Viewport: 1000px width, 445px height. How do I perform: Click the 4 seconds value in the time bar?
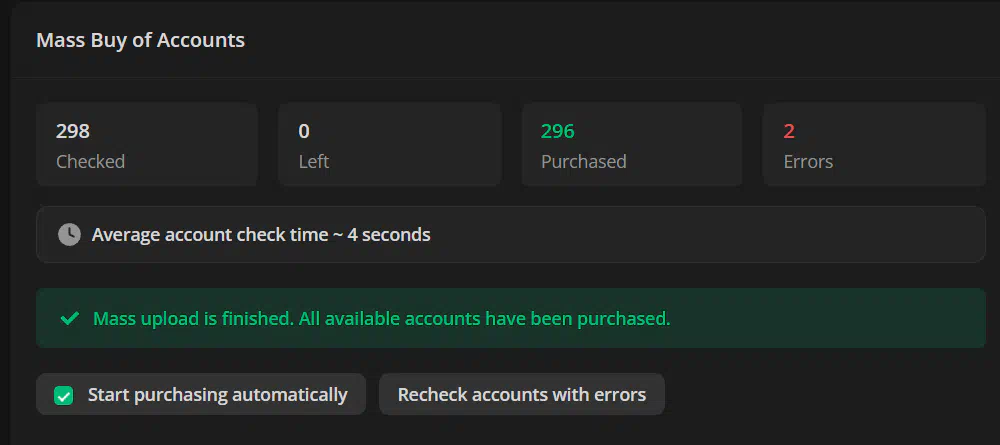pos(389,235)
